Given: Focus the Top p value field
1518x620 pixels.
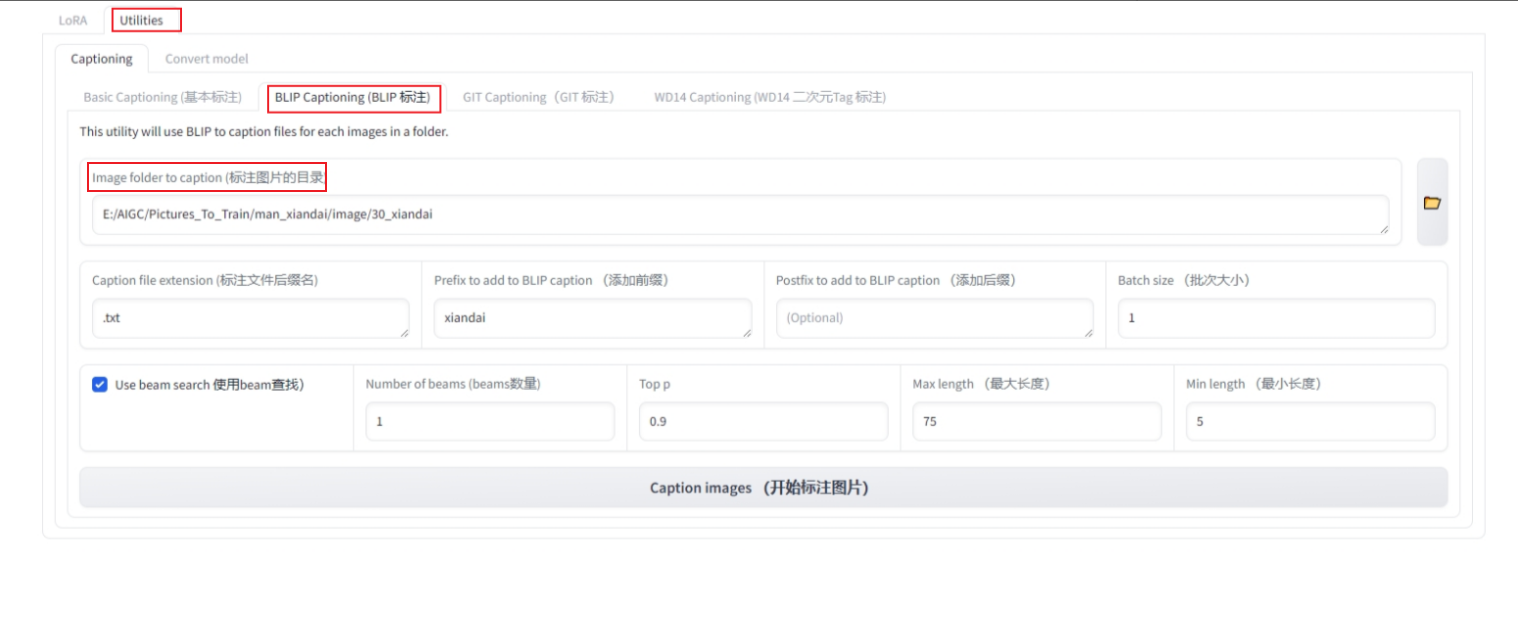Looking at the screenshot, I should tap(763, 422).
